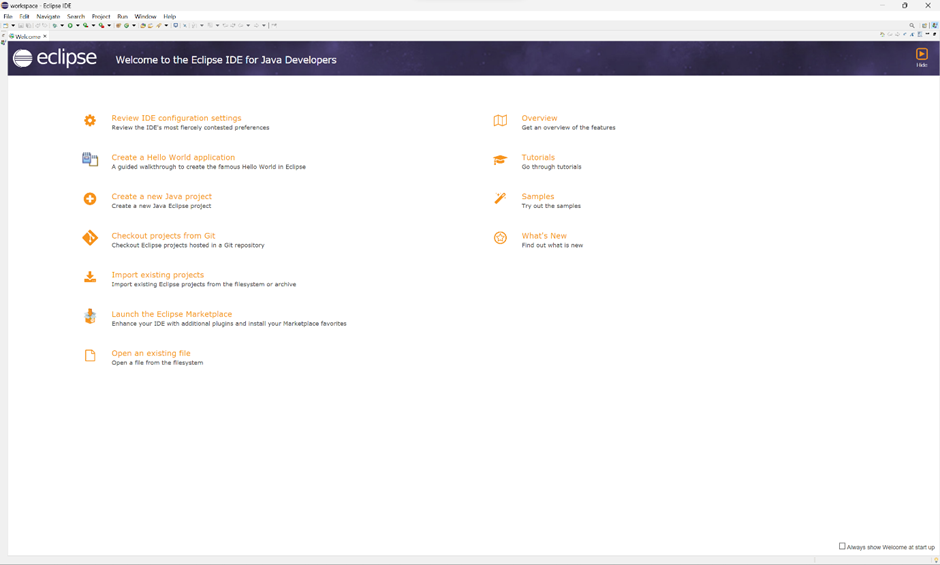
Task: Open the File menu
Action: 8,17
